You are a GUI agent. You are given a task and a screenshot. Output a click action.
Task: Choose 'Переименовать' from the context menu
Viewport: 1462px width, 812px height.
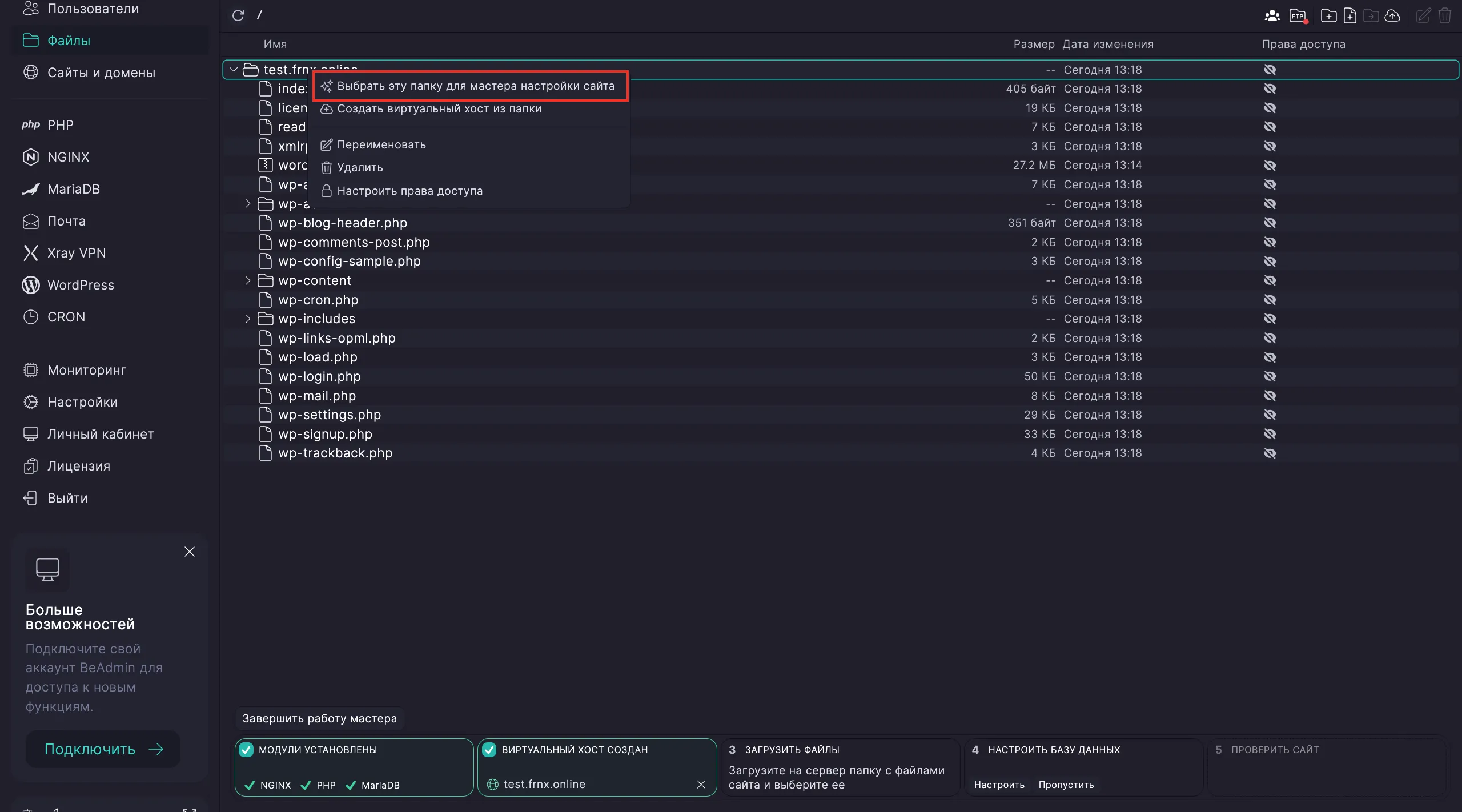tap(381, 144)
